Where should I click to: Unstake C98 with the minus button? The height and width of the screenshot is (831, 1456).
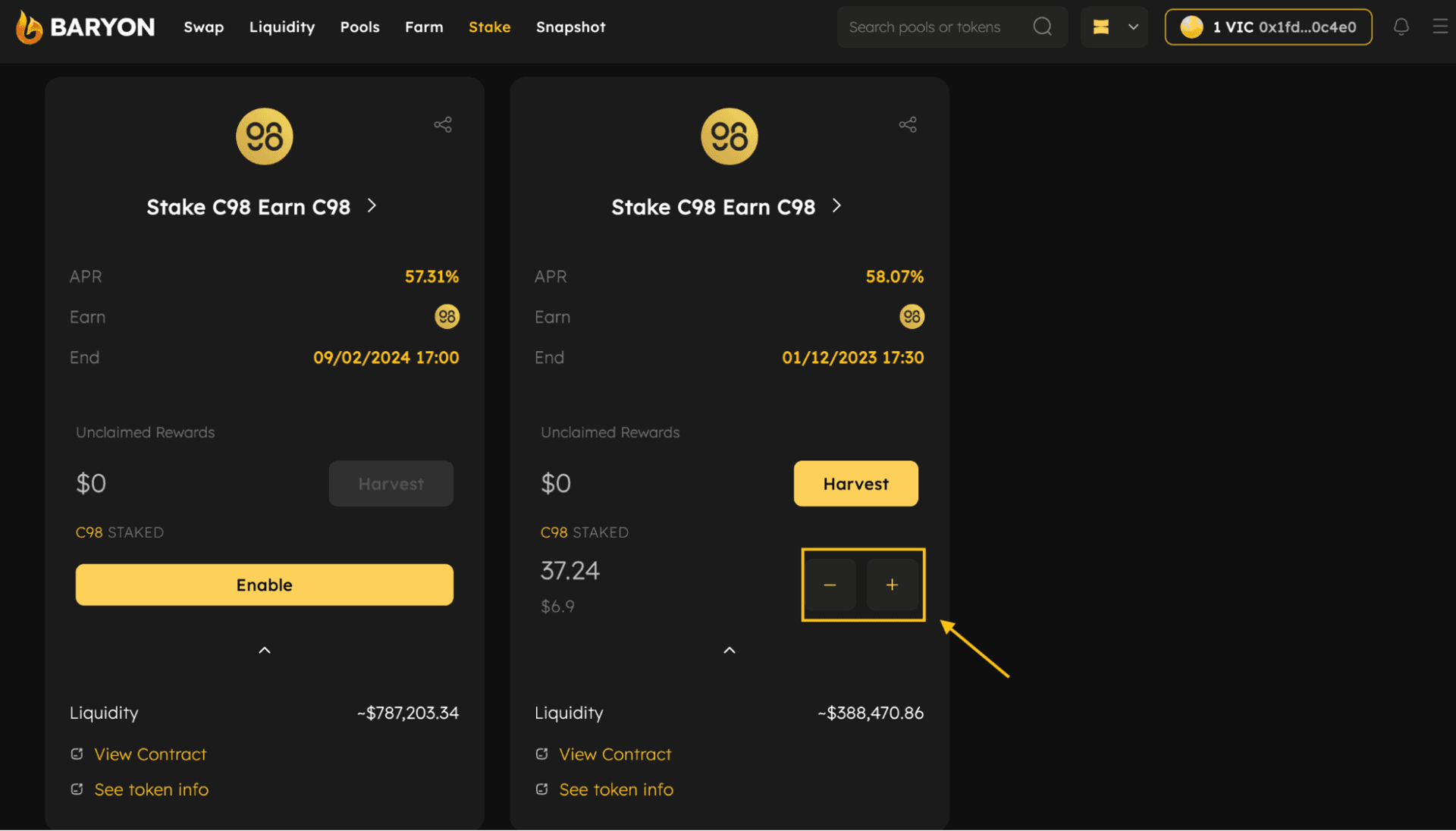tap(830, 585)
